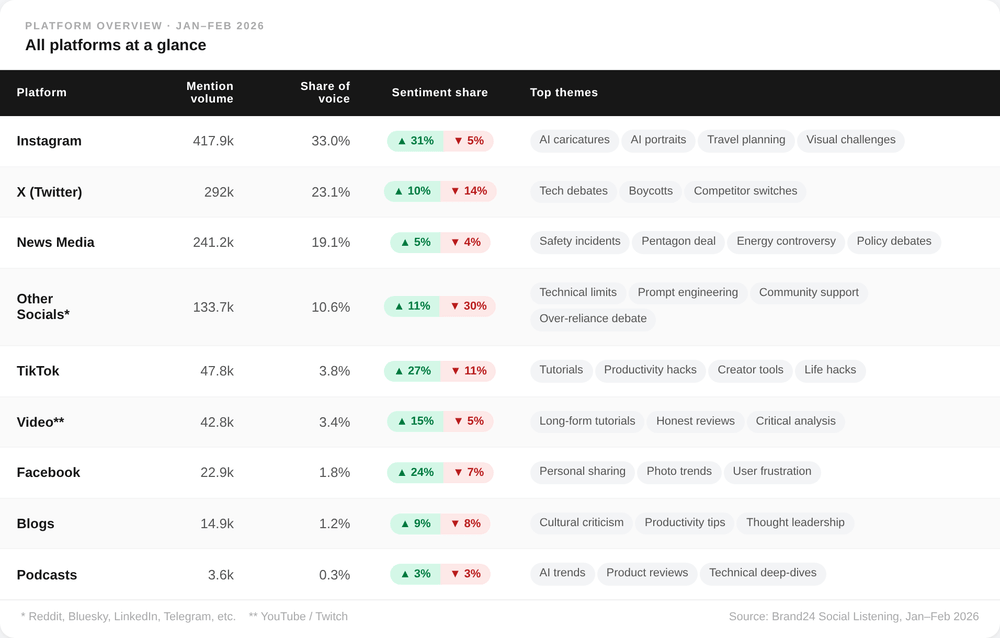The image size is (1000, 638).
Task: Click the Instagram mention volume 417.9k value
Action: (x=213, y=141)
